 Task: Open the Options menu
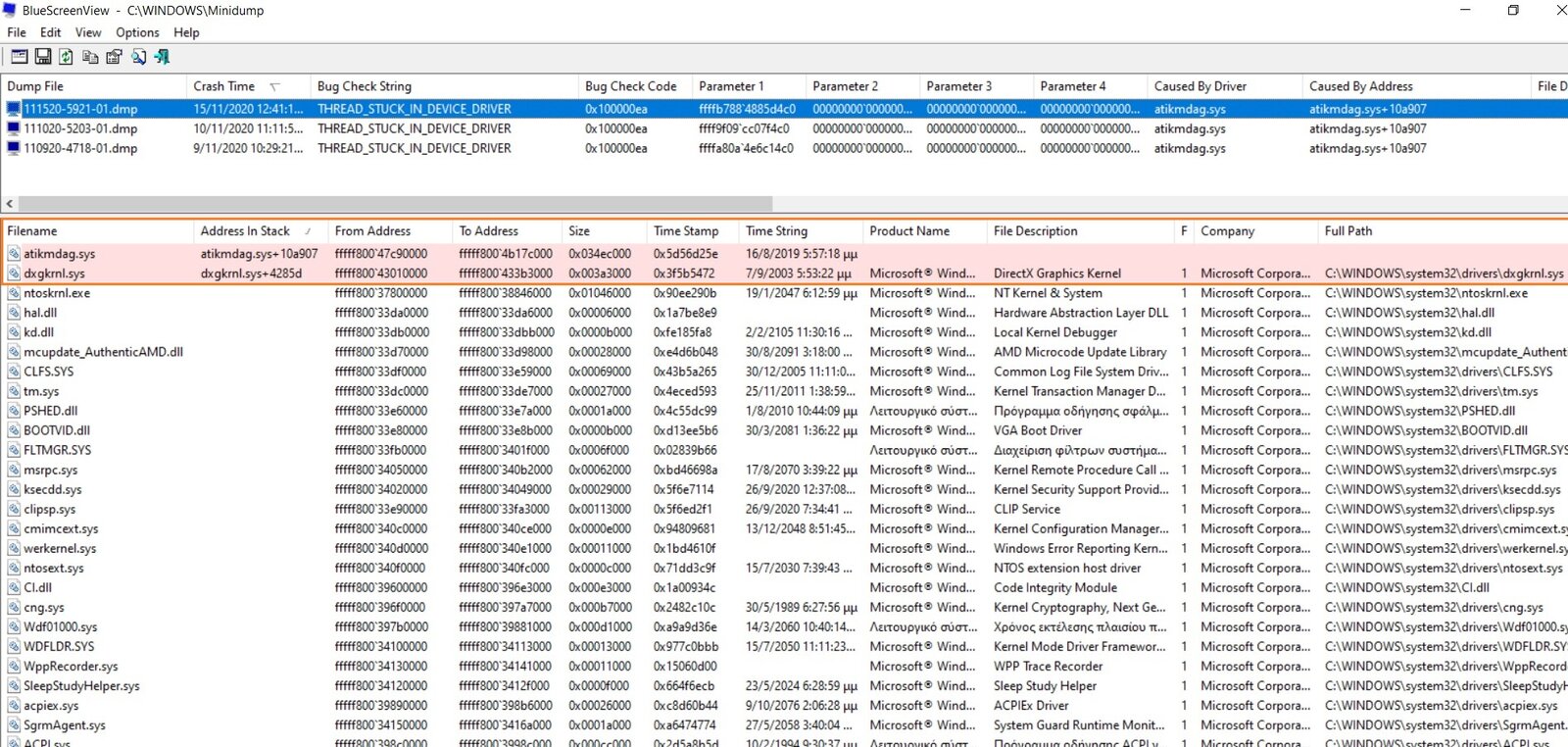(137, 32)
